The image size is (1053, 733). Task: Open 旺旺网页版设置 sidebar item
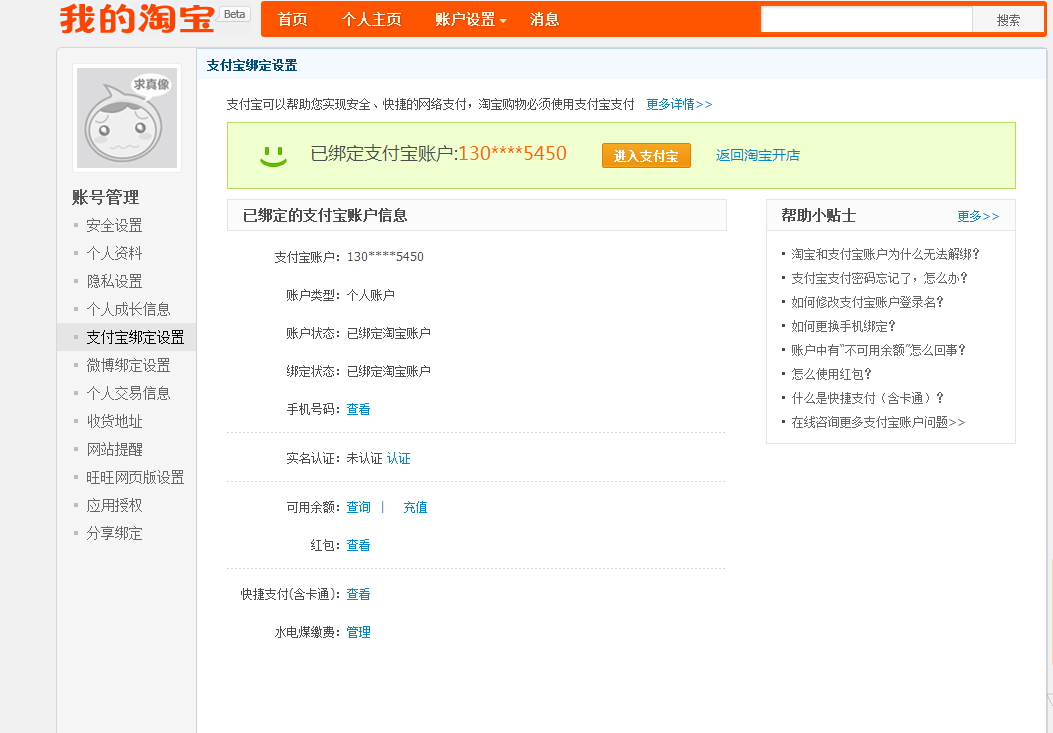[135, 477]
